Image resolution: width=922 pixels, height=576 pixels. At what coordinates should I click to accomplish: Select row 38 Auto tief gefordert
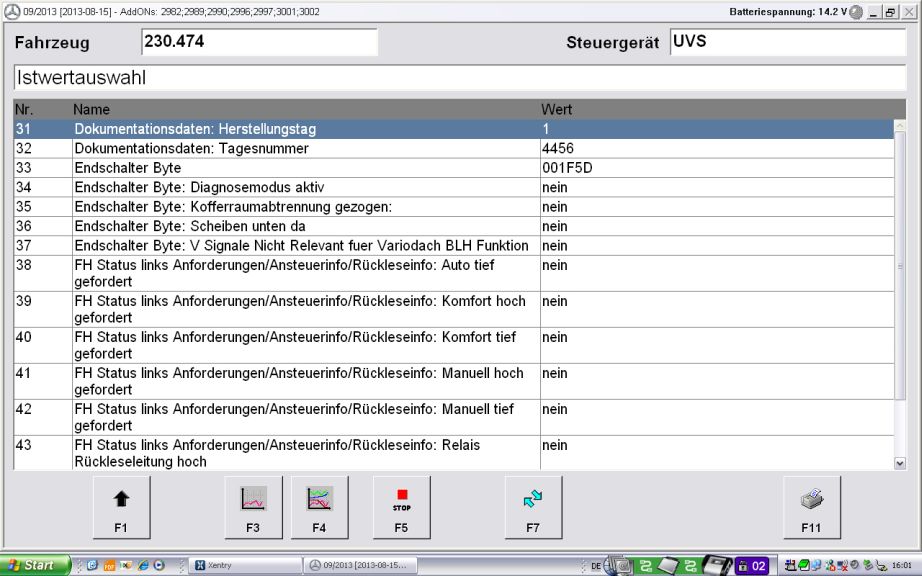(454, 273)
